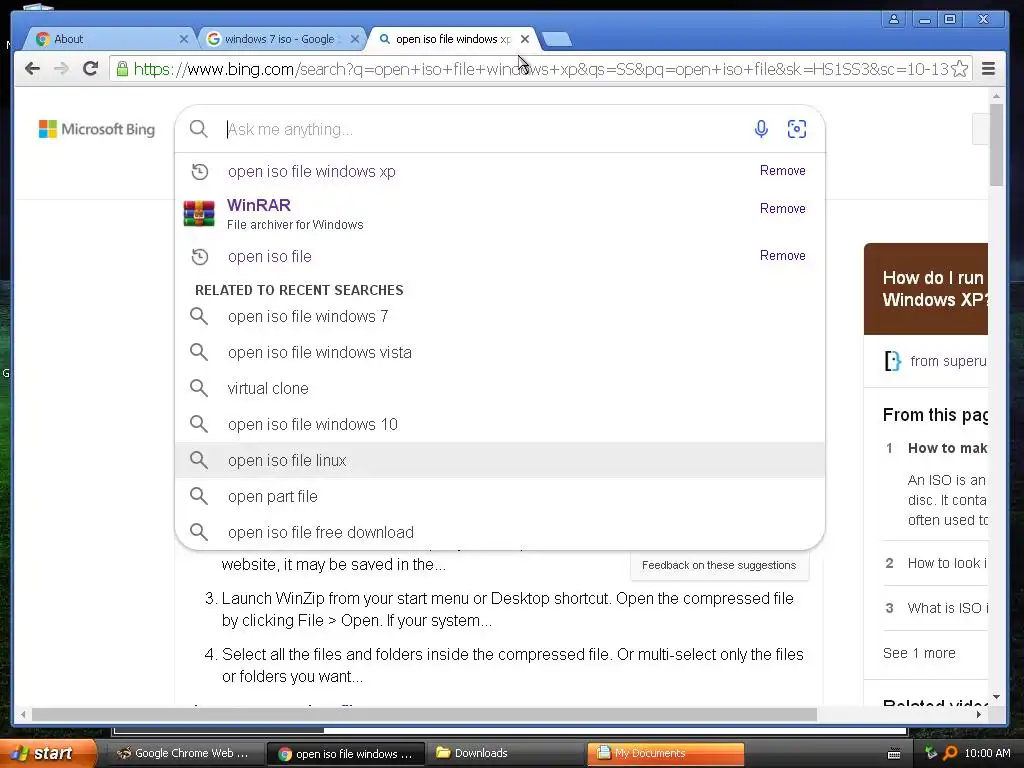This screenshot has height=768, width=1024.
Task: Click the search magnifier in Bing box
Action: [199, 129]
